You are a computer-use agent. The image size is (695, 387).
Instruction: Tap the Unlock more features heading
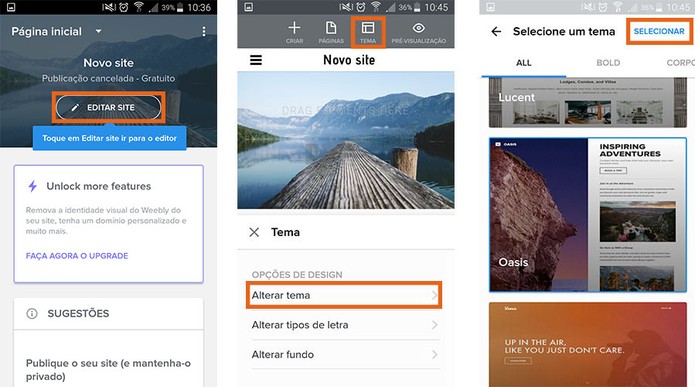coord(99,186)
